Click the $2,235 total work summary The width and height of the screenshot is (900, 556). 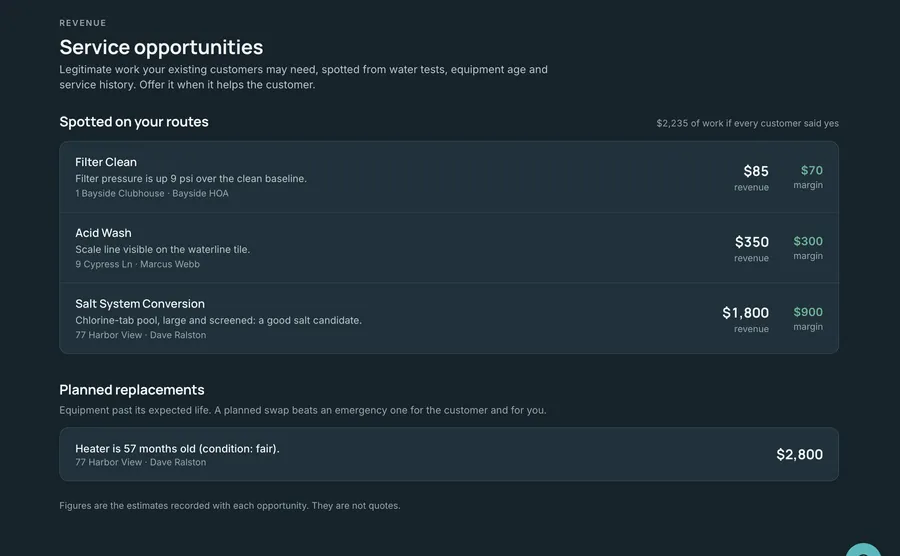pos(747,123)
